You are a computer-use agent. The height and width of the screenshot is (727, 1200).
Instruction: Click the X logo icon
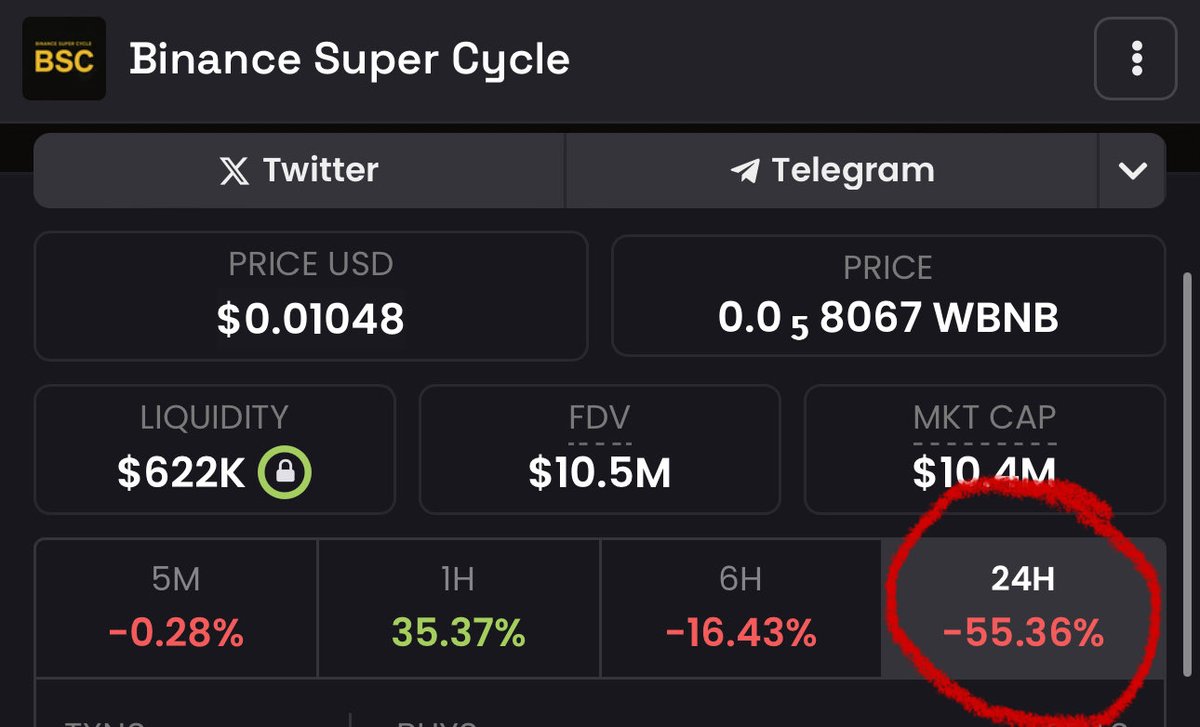click(x=234, y=171)
